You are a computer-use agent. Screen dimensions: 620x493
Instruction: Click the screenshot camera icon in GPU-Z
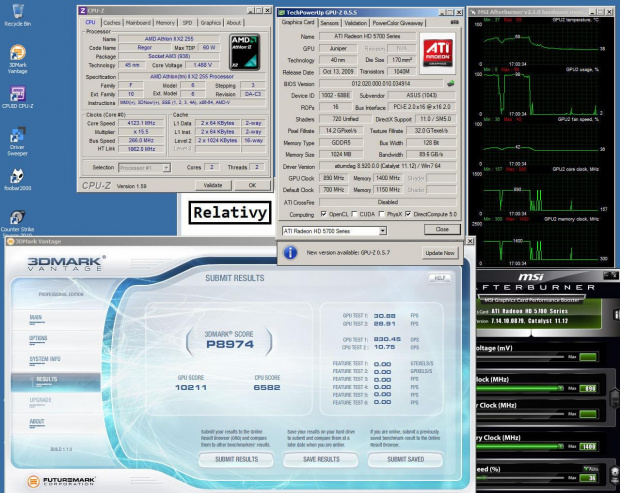click(455, 23)
